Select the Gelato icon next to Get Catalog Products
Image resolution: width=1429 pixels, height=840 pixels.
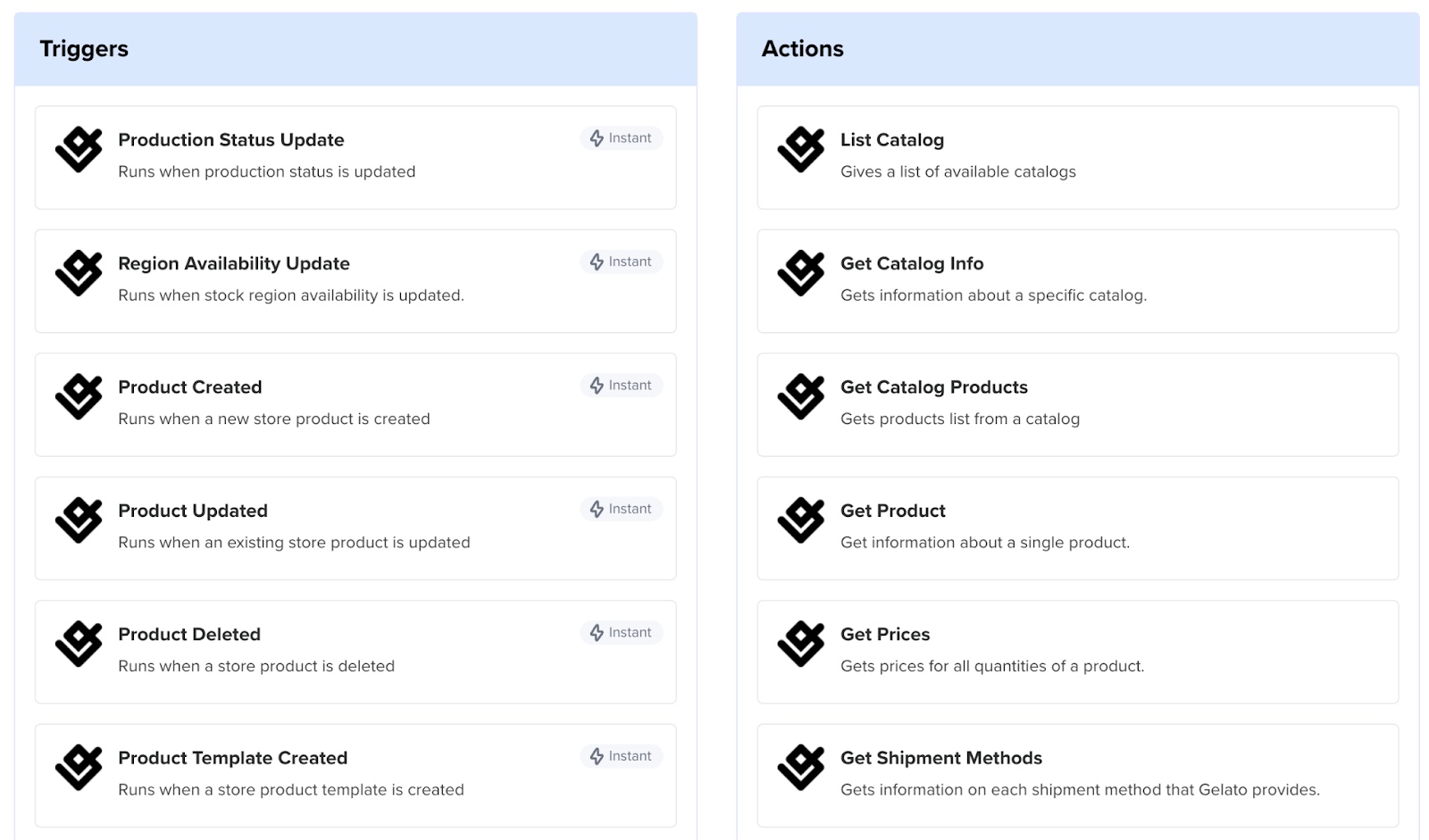click(x=801, y=397)
